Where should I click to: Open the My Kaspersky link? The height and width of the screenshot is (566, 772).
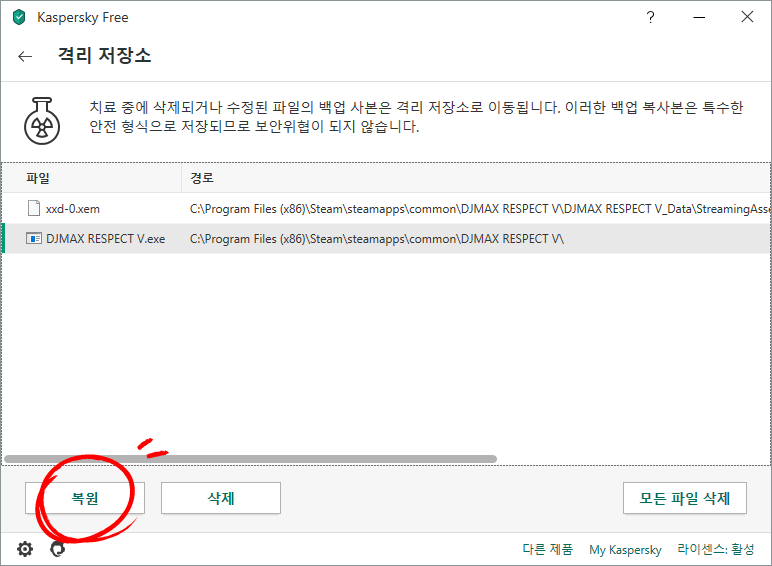[x=625, y=550]
